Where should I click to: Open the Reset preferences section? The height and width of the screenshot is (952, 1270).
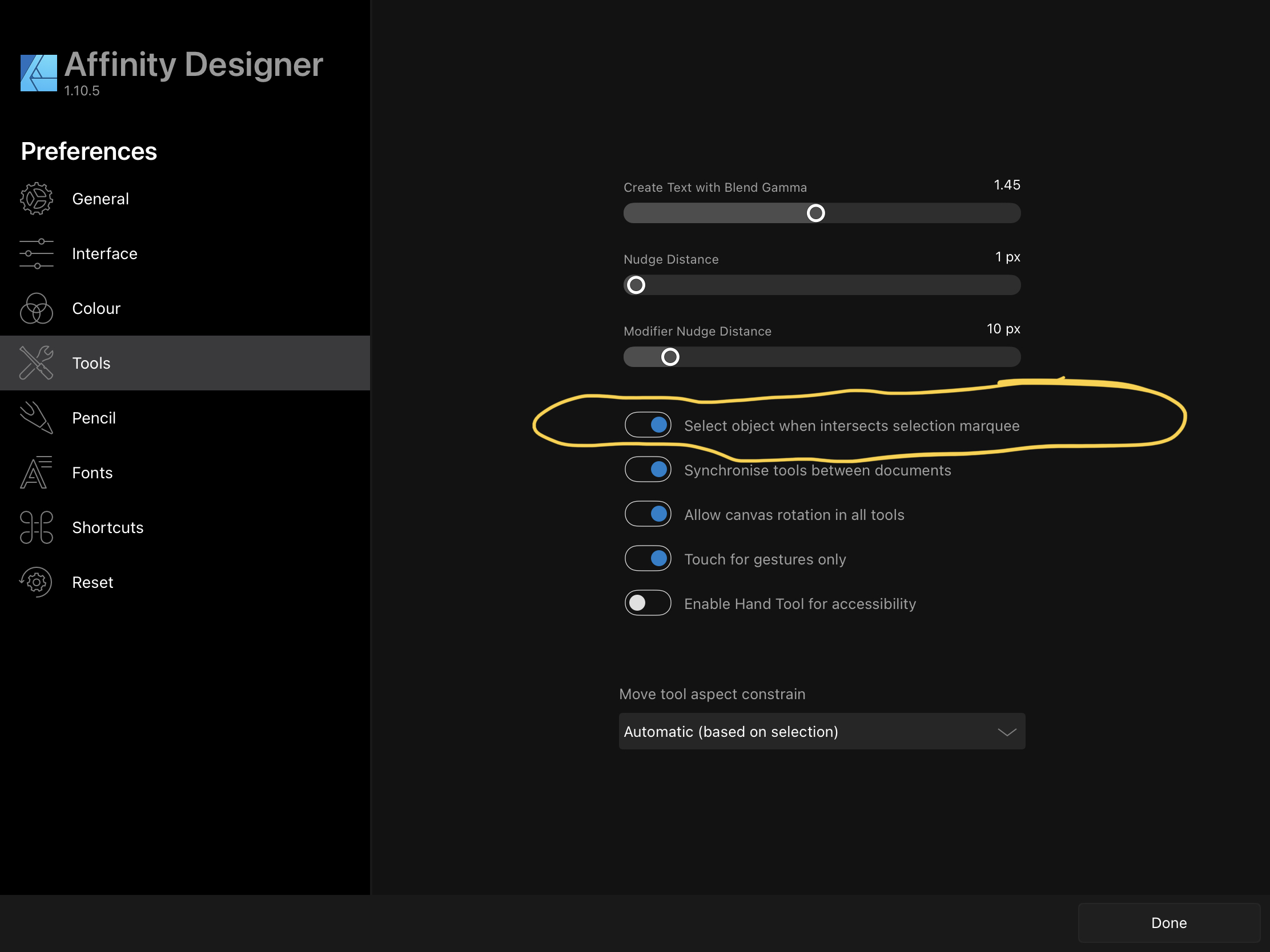(x=185, y=582)
